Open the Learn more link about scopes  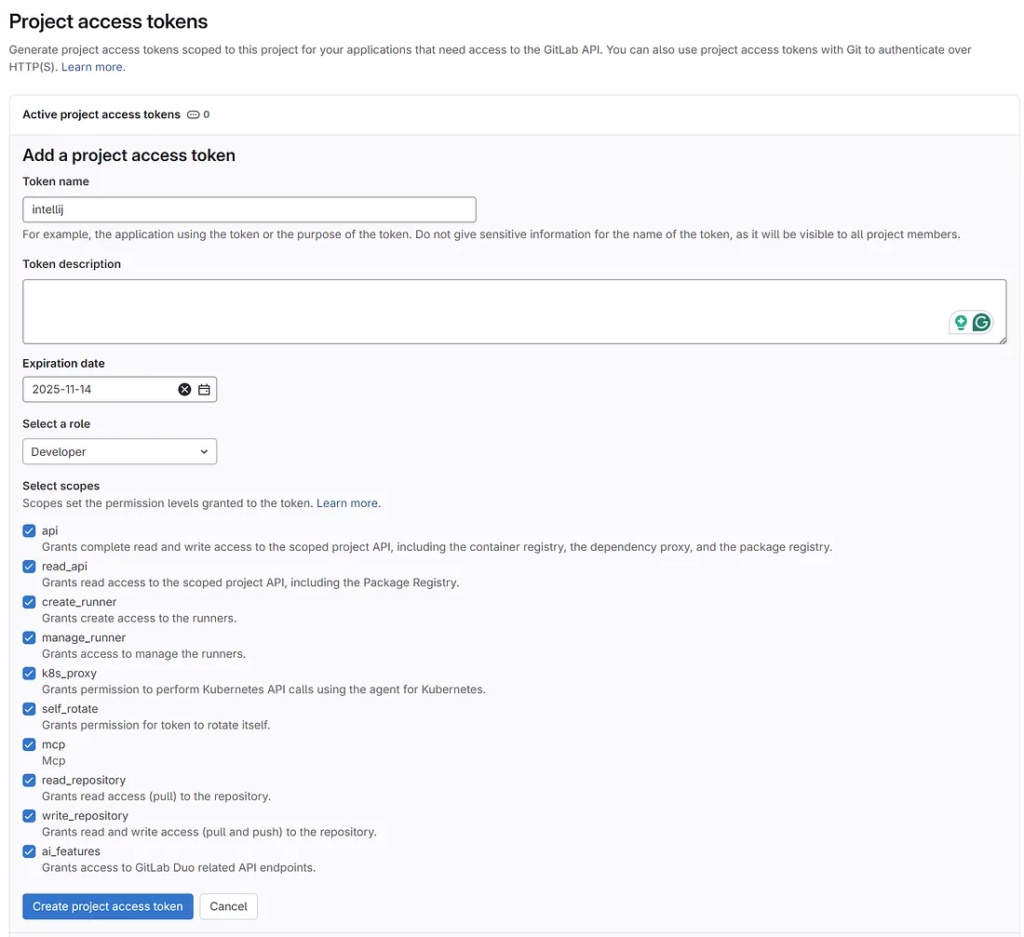(347, 503)
